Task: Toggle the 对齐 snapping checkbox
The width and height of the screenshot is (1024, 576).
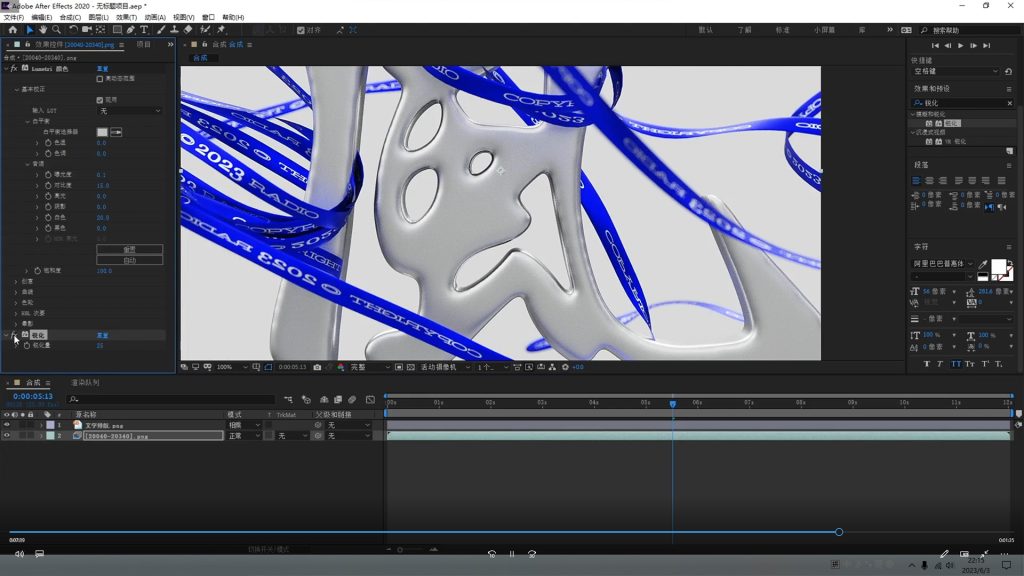Action: pos(301,30)
